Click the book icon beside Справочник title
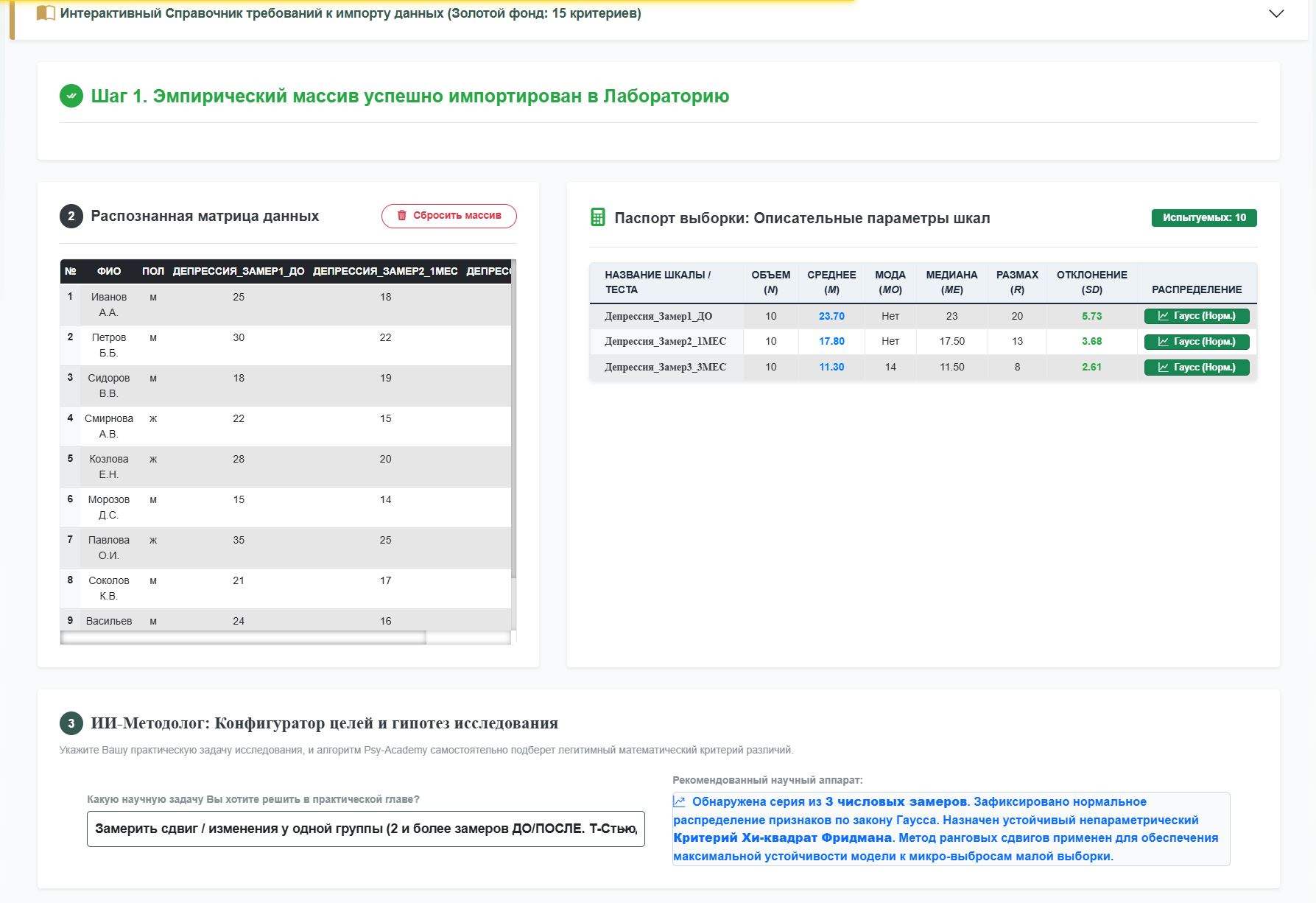 click(x=46, y=13)
